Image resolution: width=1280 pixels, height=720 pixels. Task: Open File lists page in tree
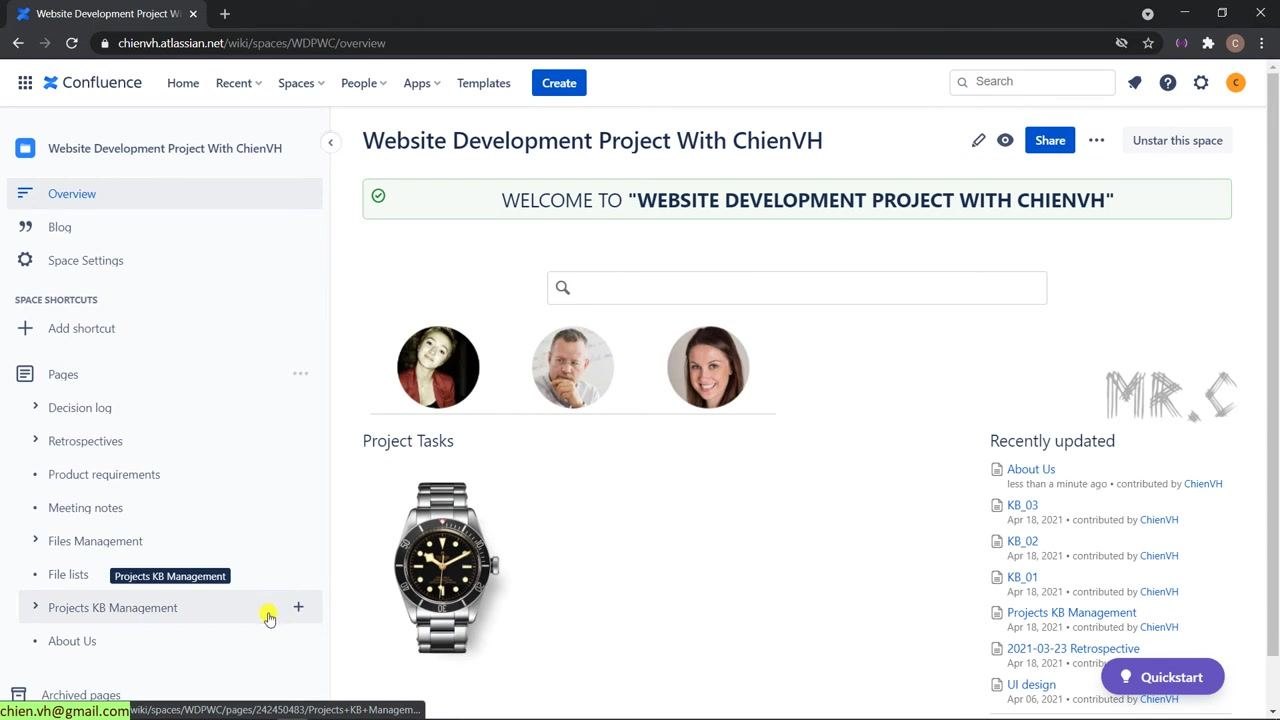(68, 574)
